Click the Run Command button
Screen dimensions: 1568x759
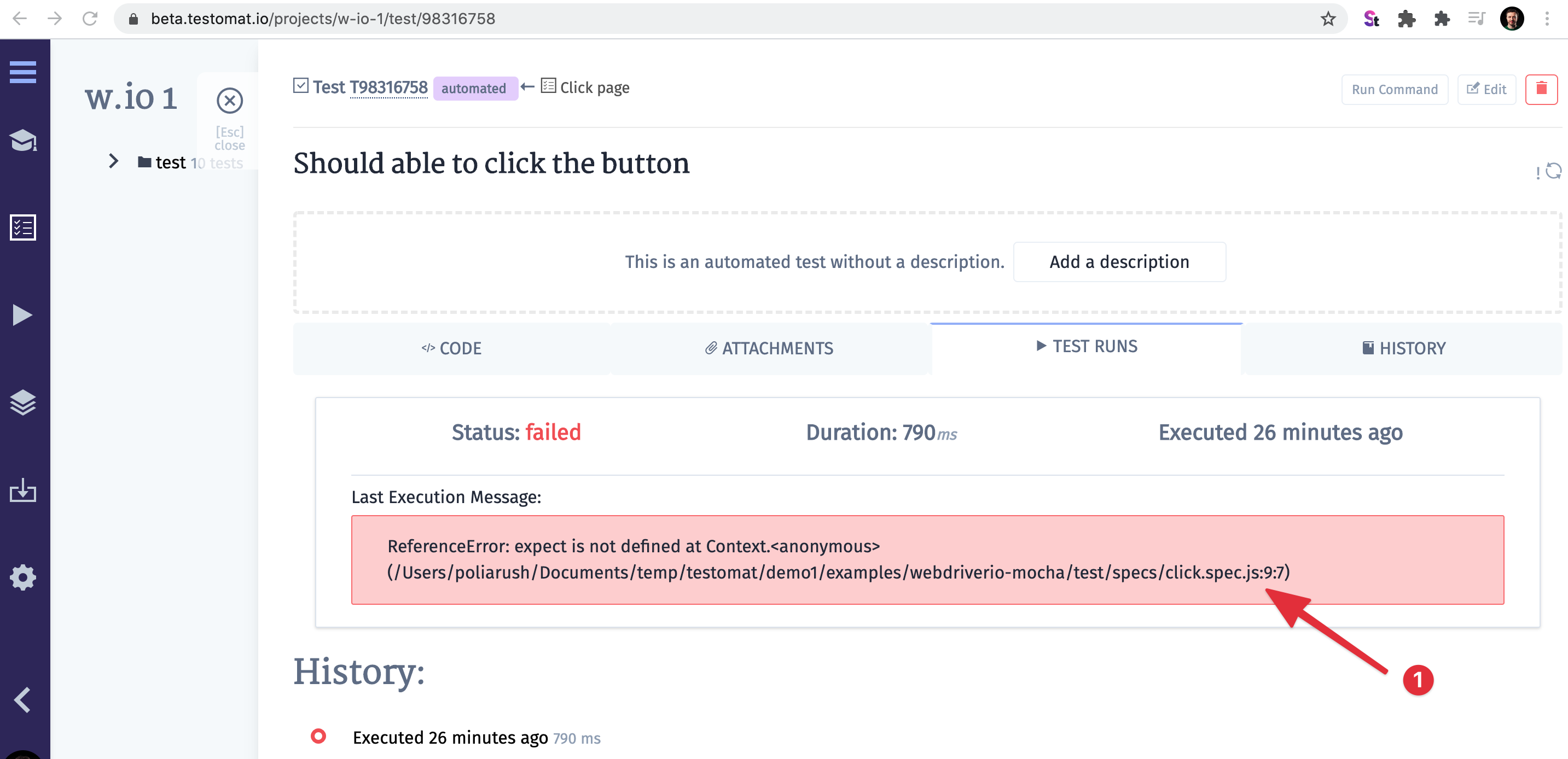pyautogui.click(x=1395, y=89)
